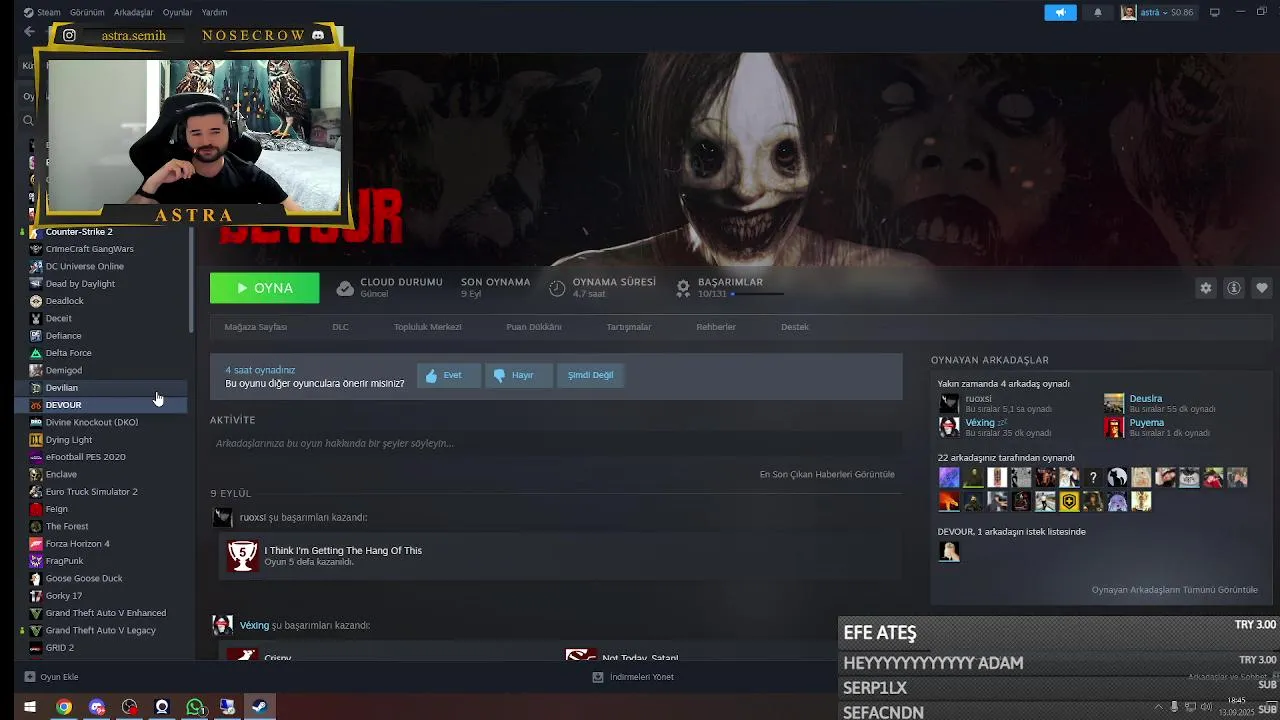Add DEVOUR to favorites heart icon
Screen dimensions: 1280x720
coord(1262,288)
